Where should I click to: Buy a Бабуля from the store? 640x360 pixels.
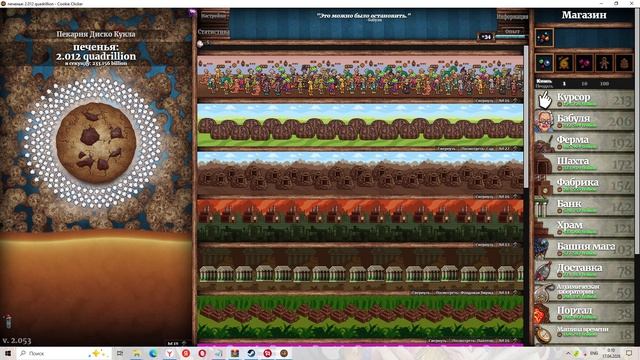584,121
